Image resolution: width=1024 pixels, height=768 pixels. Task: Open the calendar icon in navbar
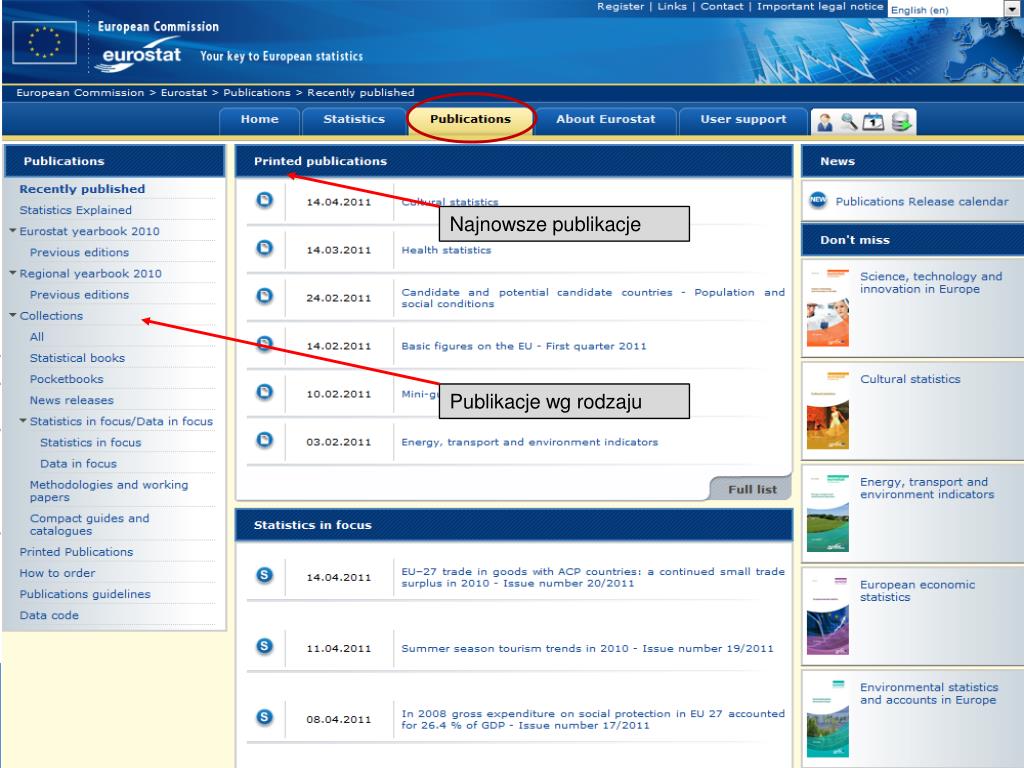tap(873, 121)
